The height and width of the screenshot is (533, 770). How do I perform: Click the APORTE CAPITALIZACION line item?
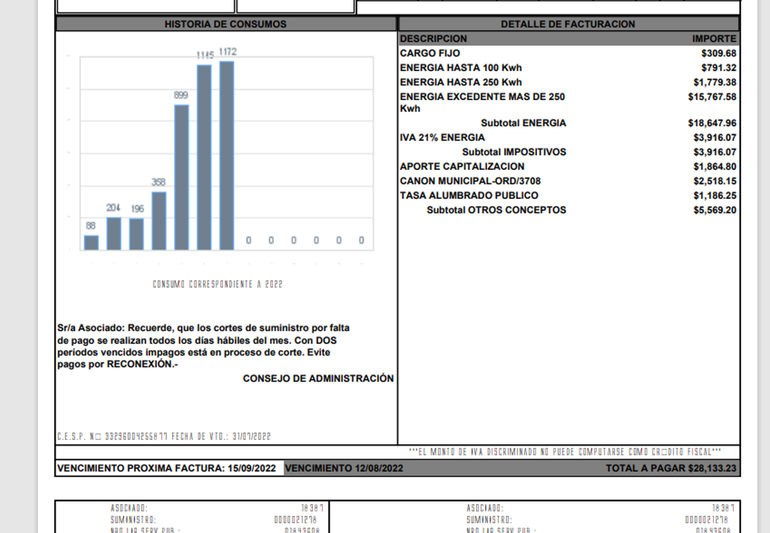tap(461, 167)
